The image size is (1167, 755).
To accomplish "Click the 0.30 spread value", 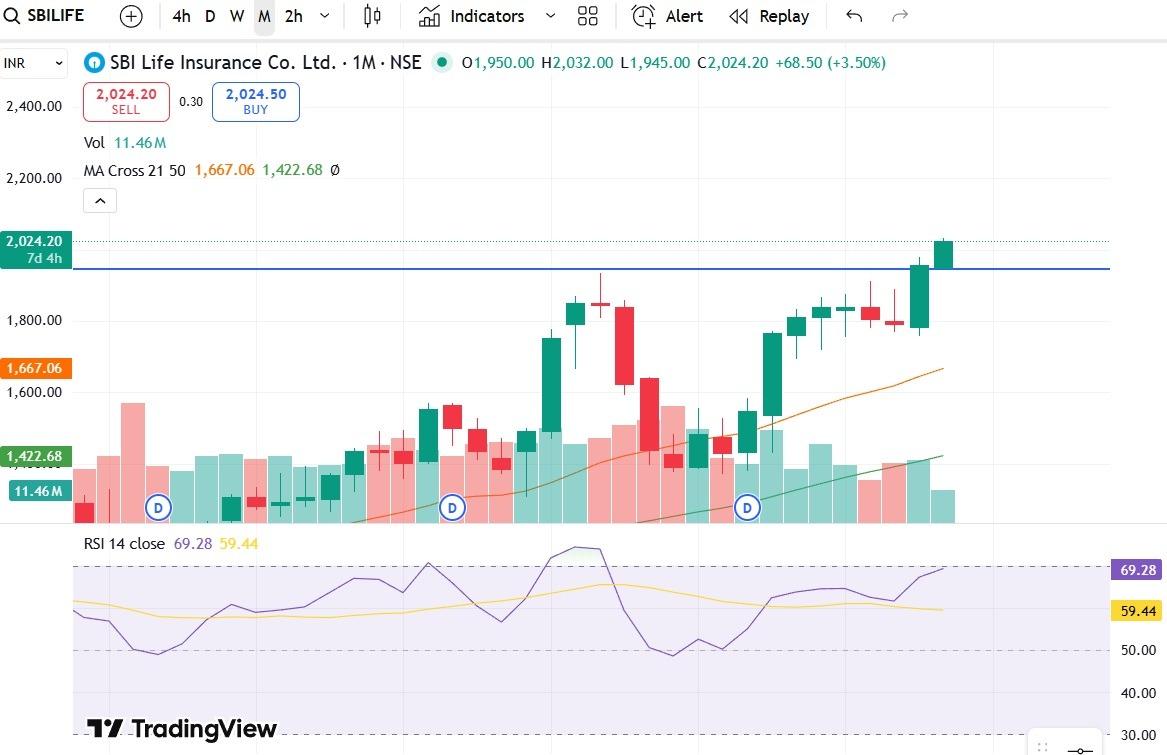I will pyautogui.click(x=191, y=102).
